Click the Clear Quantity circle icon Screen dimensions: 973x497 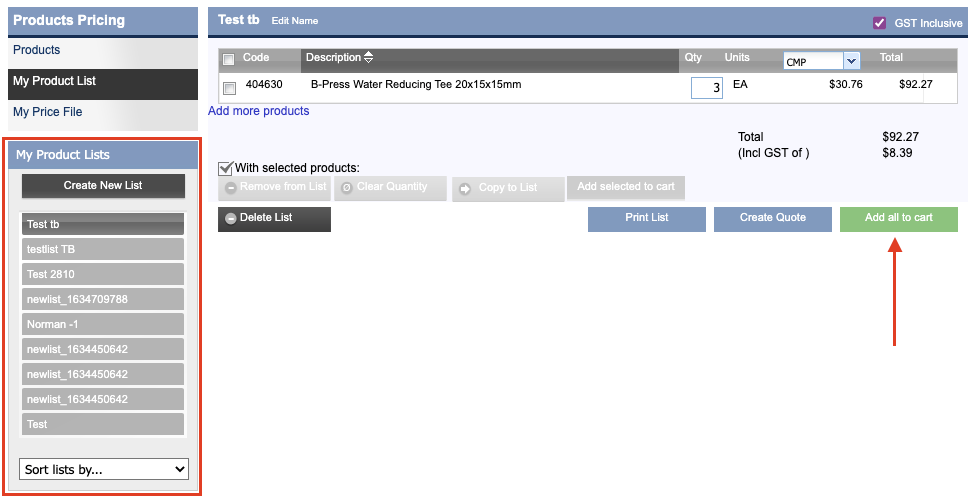click(347, 188)
